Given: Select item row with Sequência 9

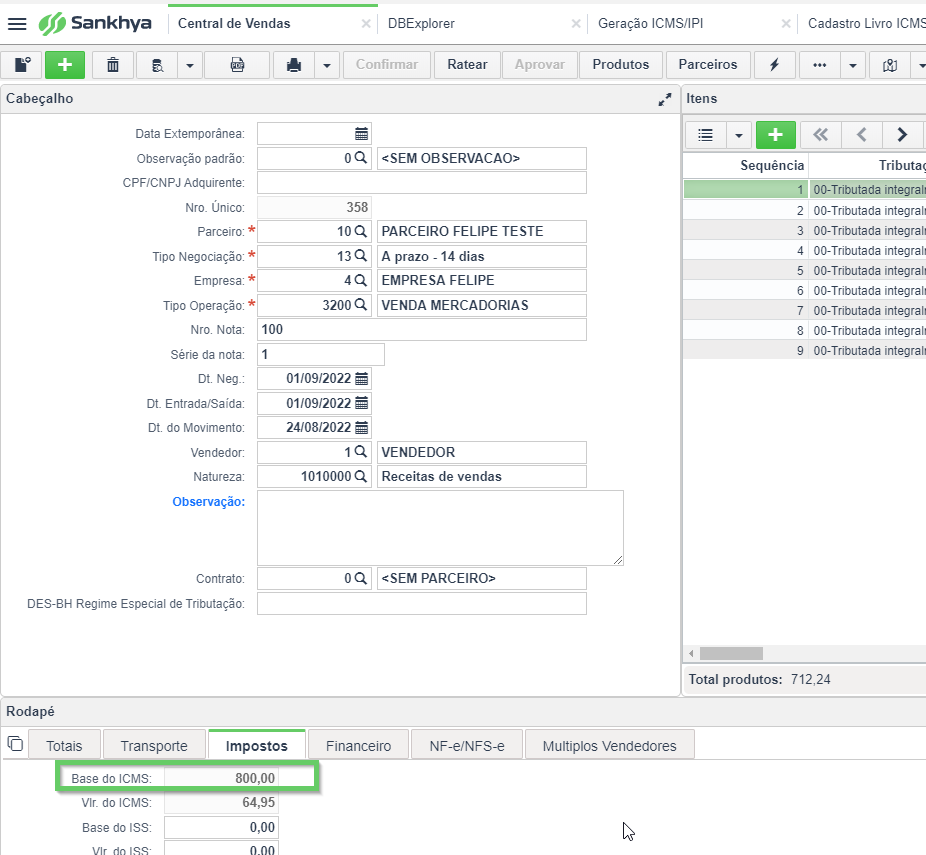Looking at the screenshot, I should (x=804, y=351).
